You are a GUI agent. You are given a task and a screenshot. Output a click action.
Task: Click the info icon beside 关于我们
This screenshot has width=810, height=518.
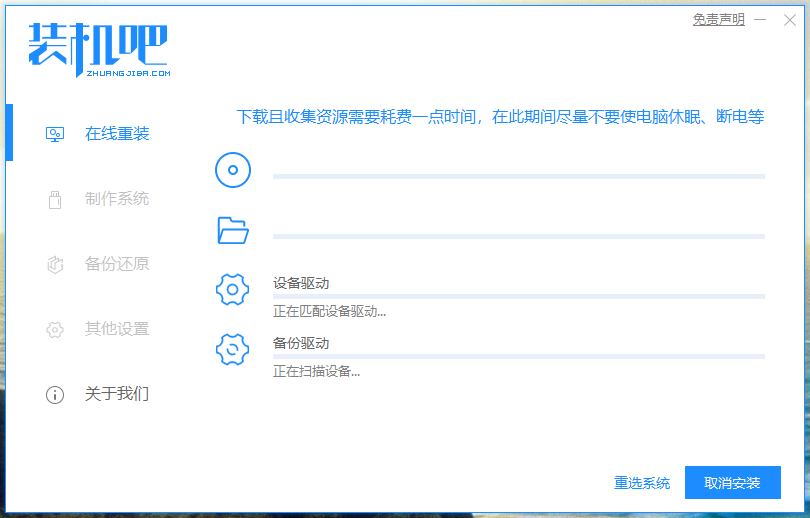point(55,394)
